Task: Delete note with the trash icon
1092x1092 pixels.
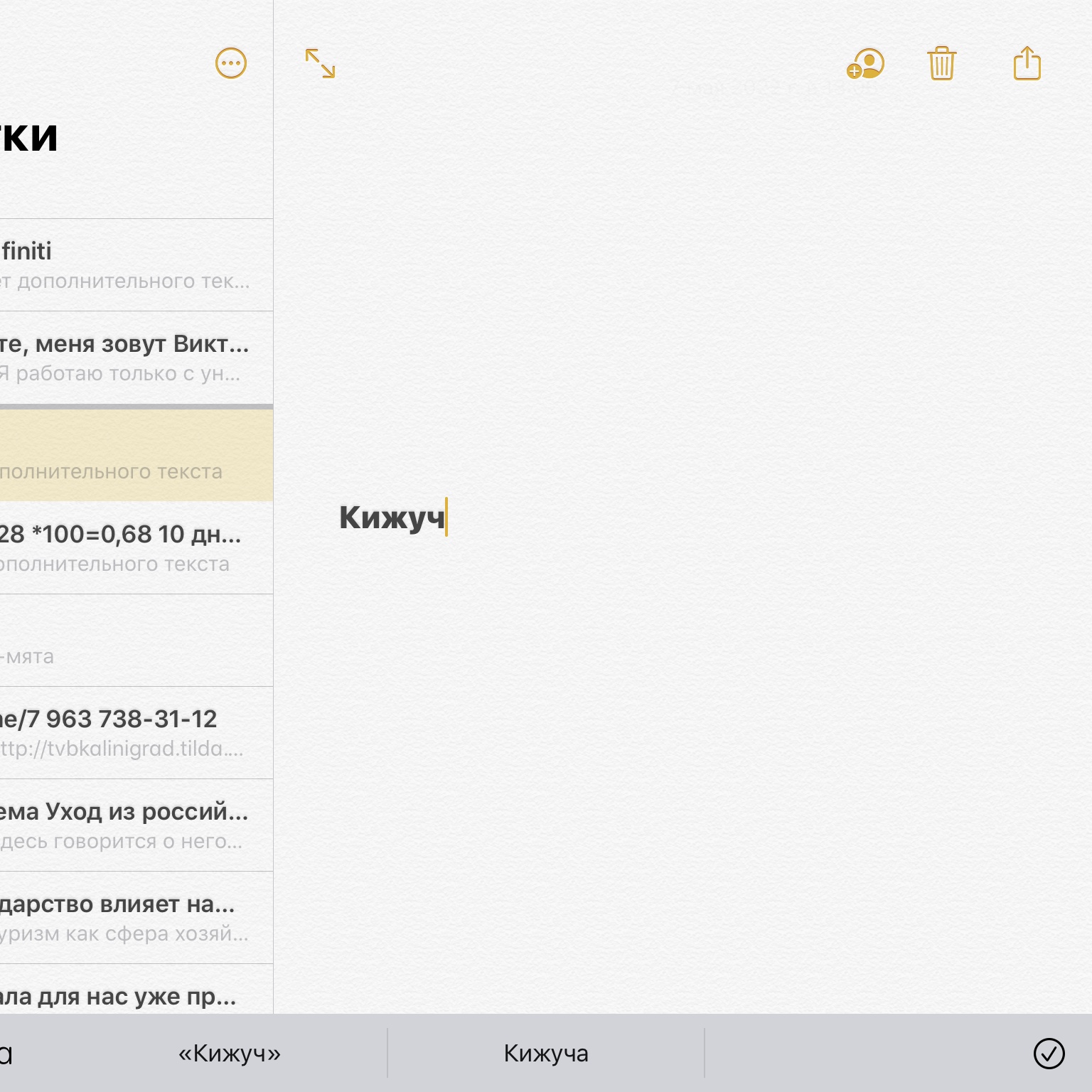Action: tap(941, 64)
